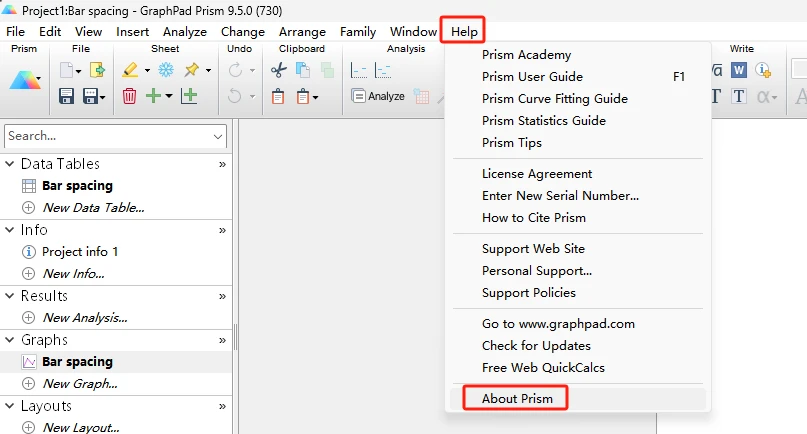Image resolution: width=807 pixels, height=434 pixels.
Task: Open the File menu
Action: click(15, 31)
